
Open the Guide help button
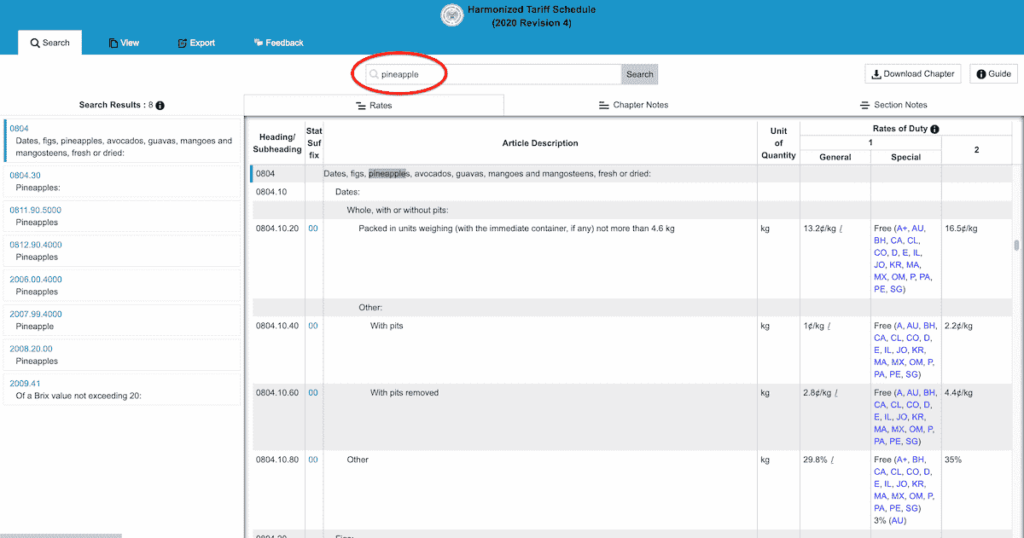coord(993,74)
